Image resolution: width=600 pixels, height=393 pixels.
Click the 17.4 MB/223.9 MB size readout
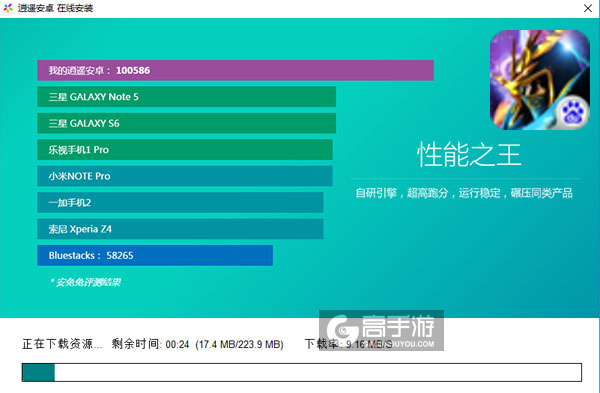click(x=239, y=344)
